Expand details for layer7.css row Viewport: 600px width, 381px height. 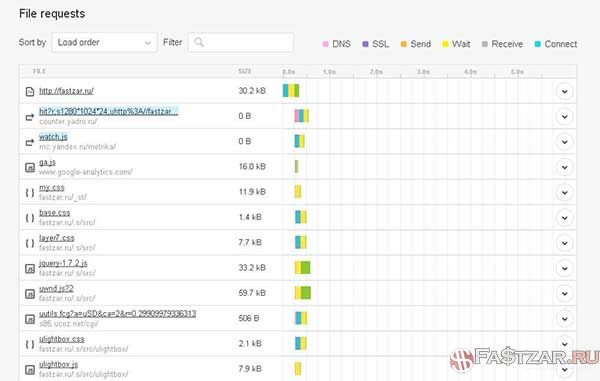pos(564,243)
